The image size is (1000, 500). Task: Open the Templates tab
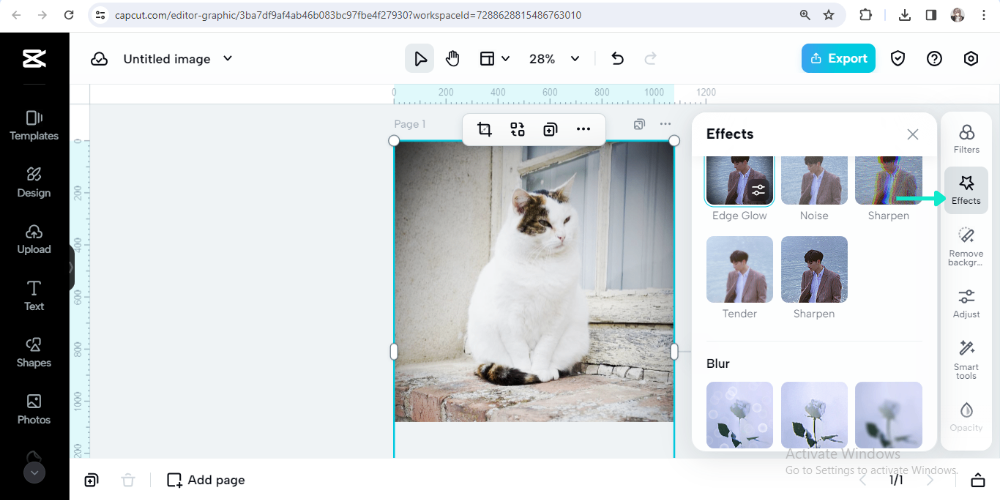[34, 124]
